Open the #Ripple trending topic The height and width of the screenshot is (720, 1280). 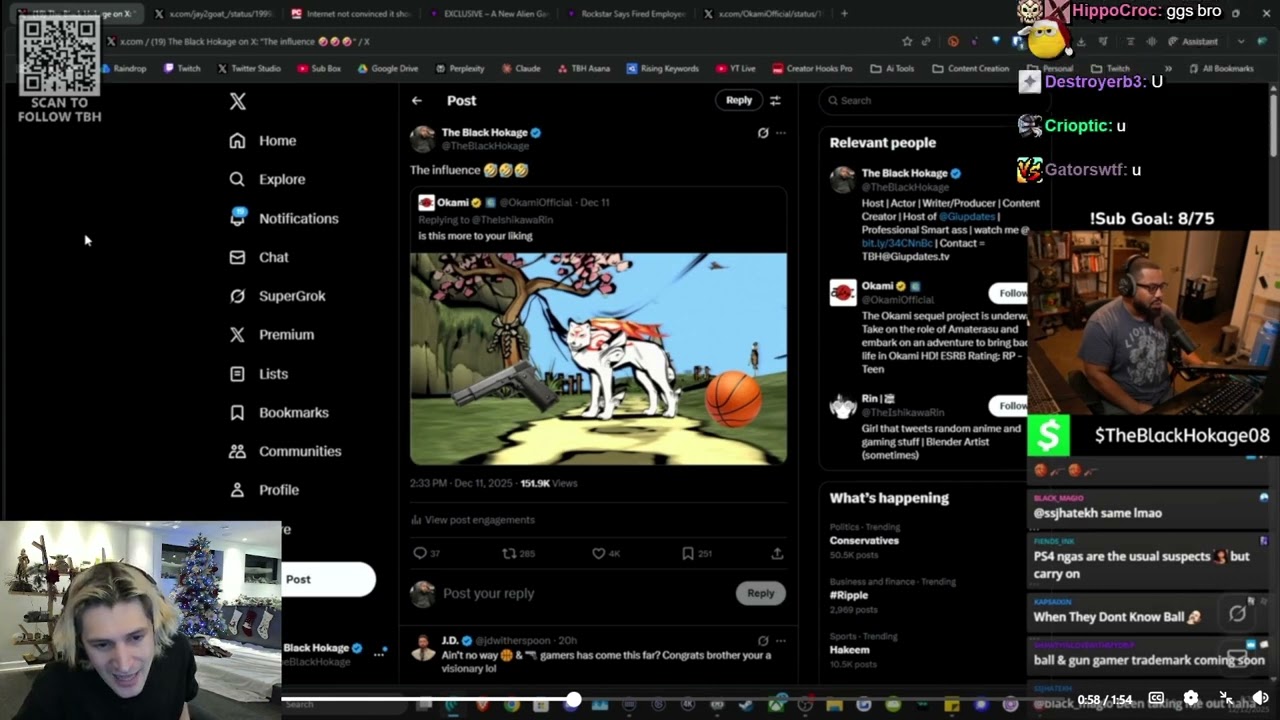[x=849, y=595]
